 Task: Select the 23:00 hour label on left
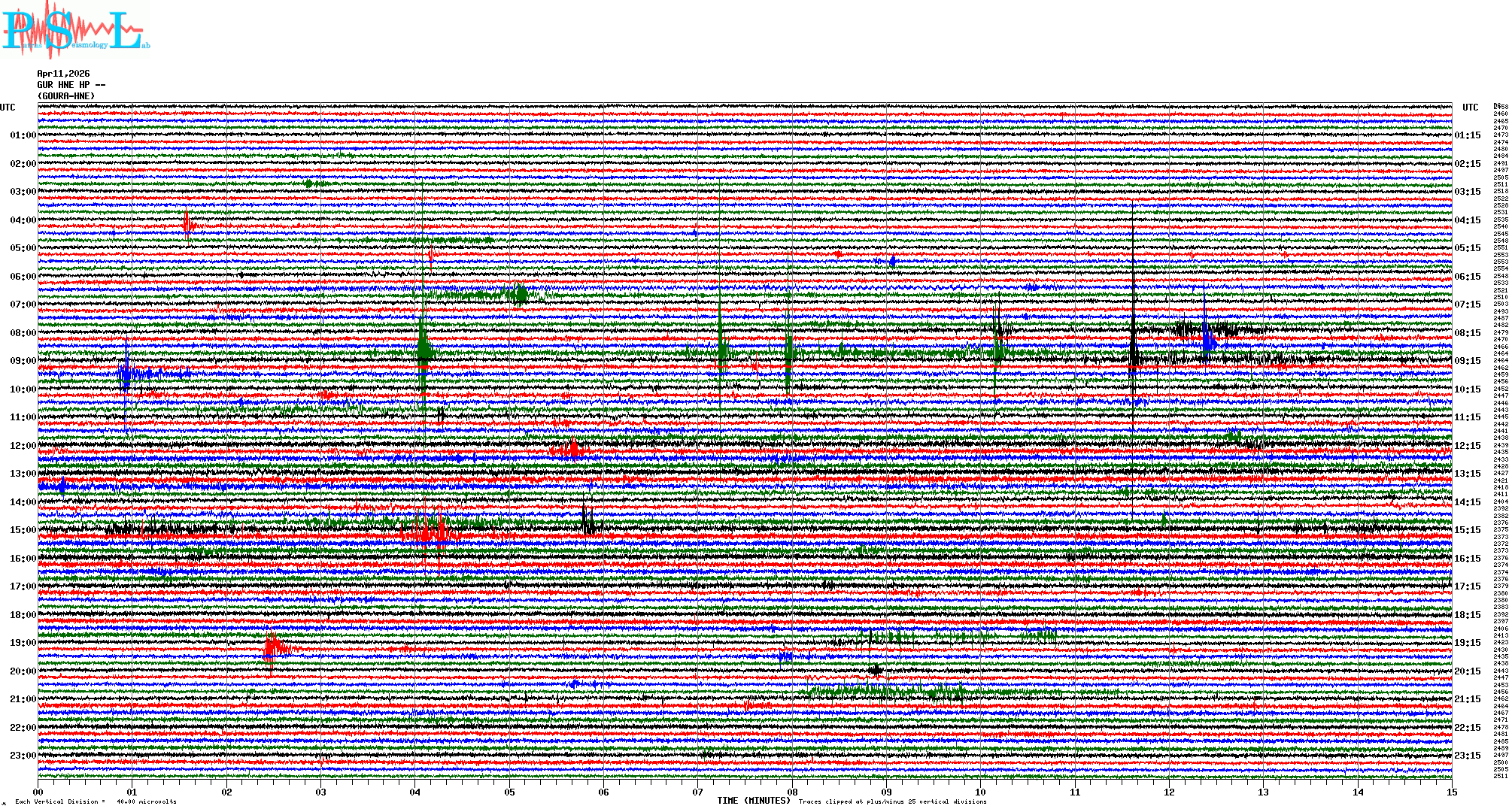click(23, 756)
